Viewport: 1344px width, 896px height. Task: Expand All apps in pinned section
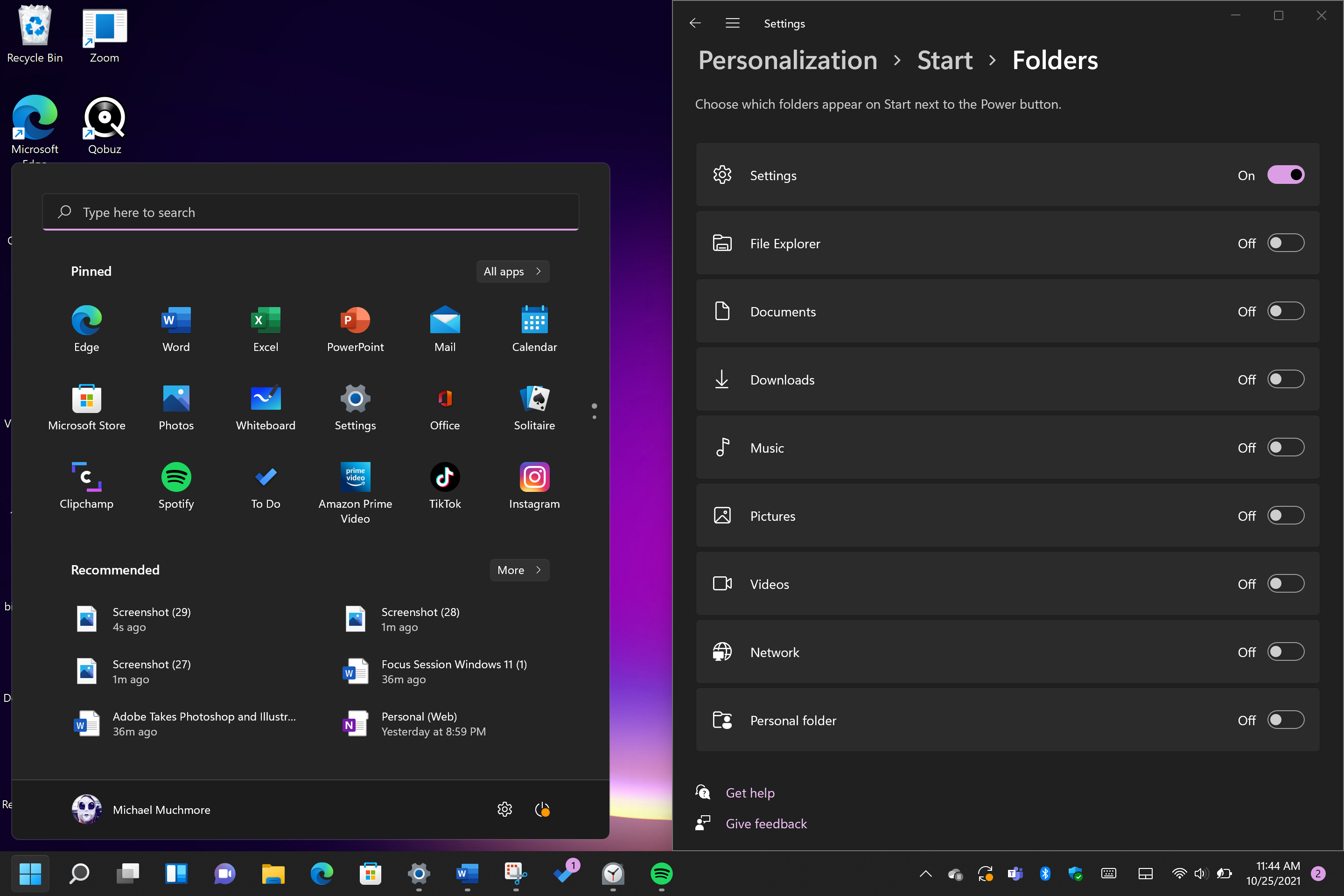(513, 271)
